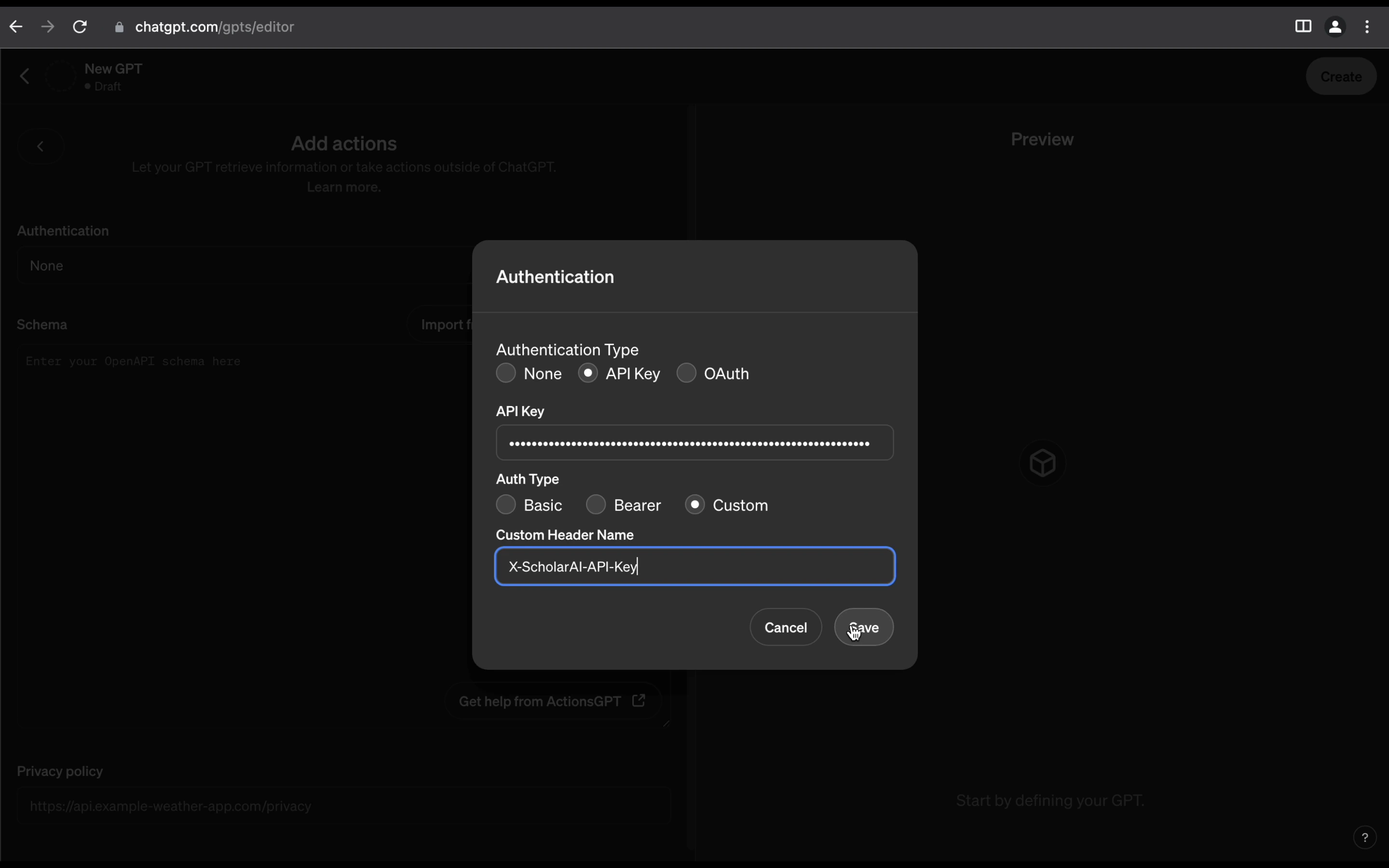This screenshot has width=1389, height=868.
Task: Click the Preview heading
Action: 1042,139
